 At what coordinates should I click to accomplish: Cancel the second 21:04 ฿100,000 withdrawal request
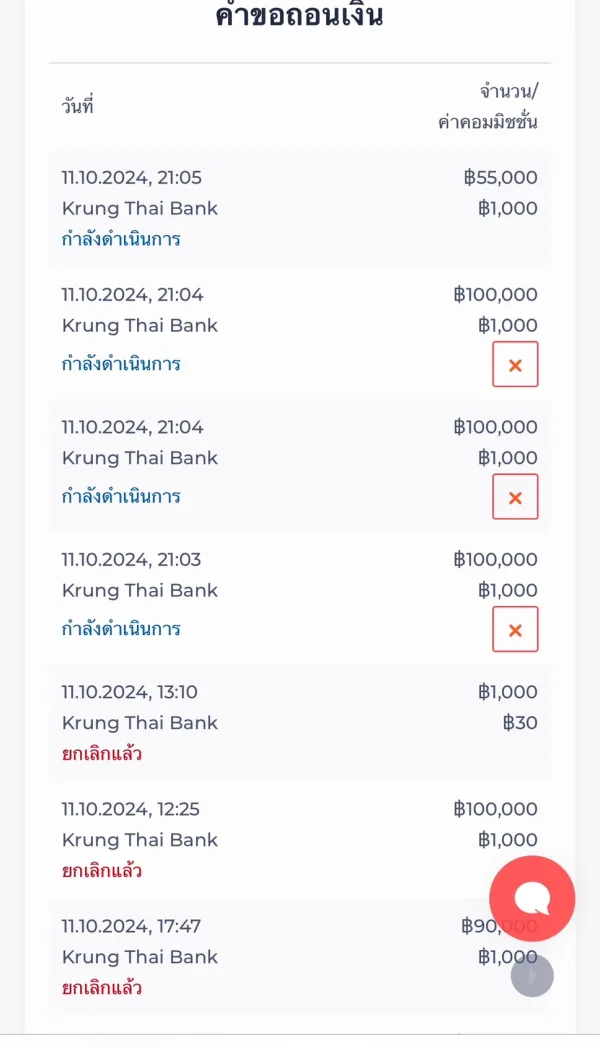pos(515,497)
